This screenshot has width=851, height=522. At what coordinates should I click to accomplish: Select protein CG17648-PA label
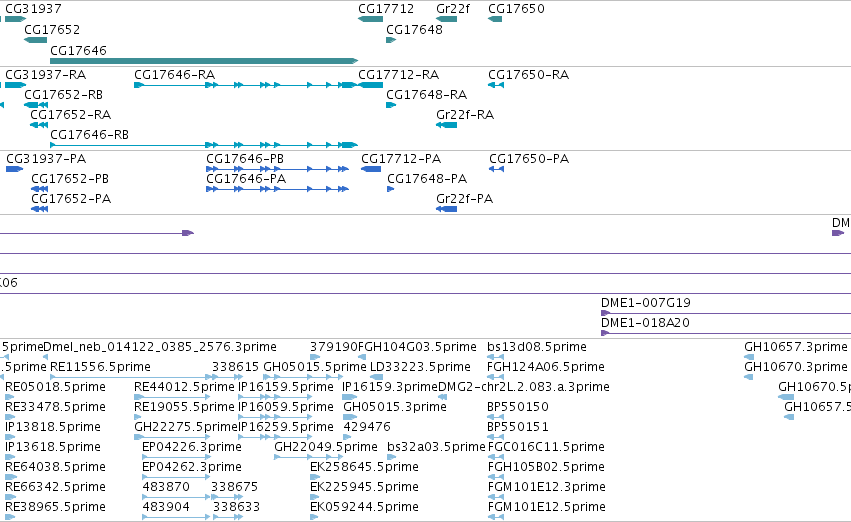[427, 179]
